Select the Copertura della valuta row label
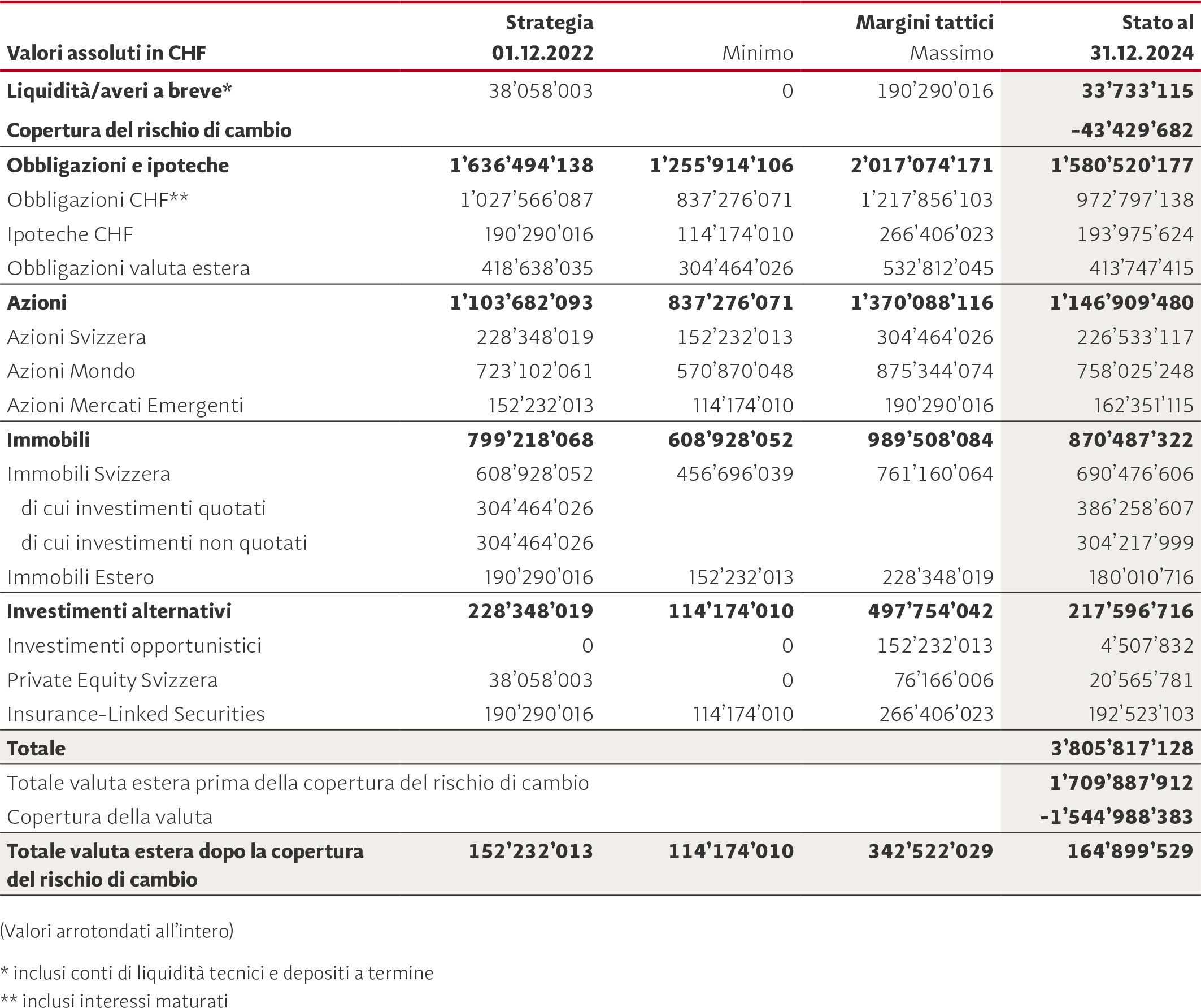 point(110,817)
